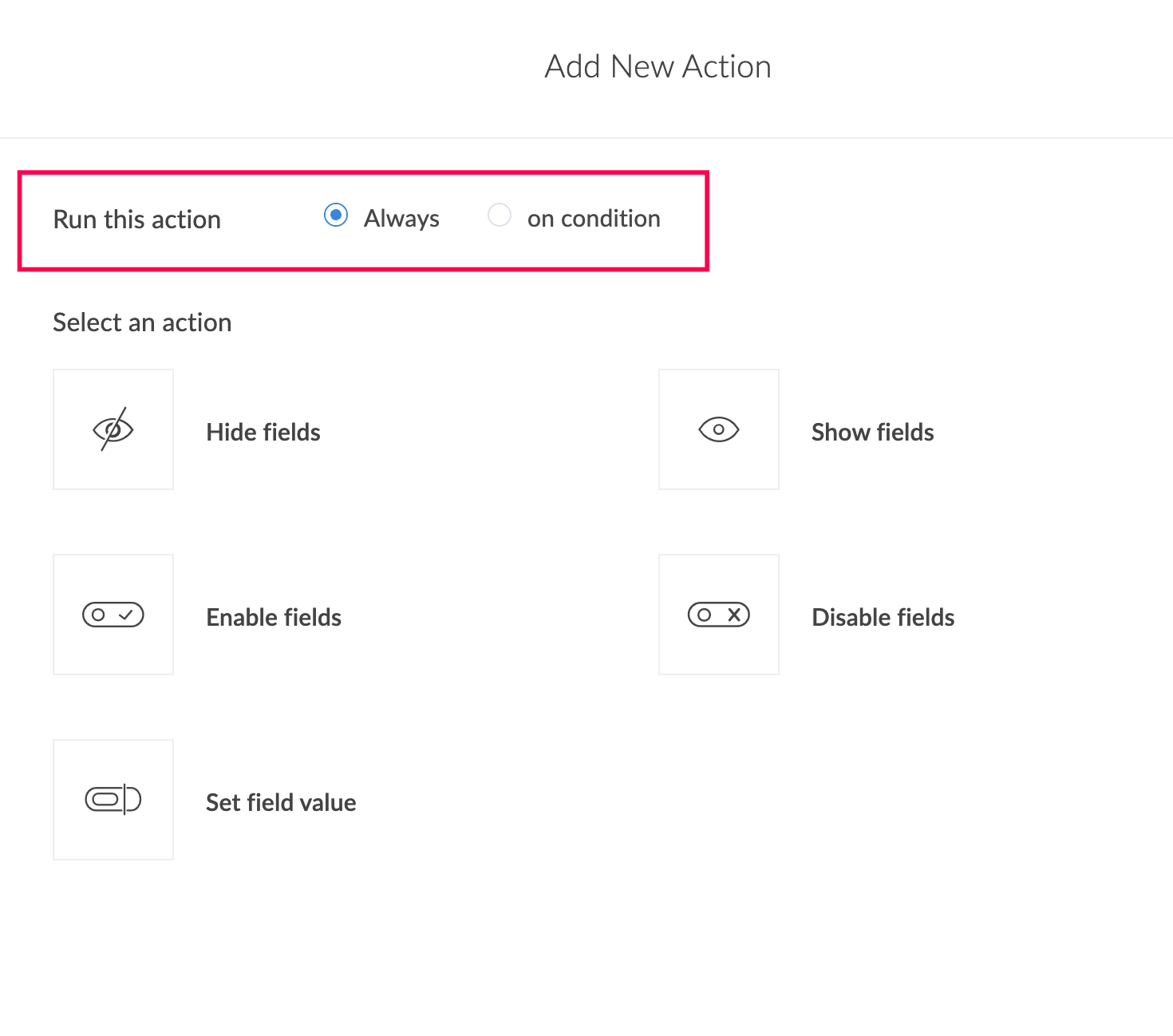Select the Always radio button

[x=336, y=216]
